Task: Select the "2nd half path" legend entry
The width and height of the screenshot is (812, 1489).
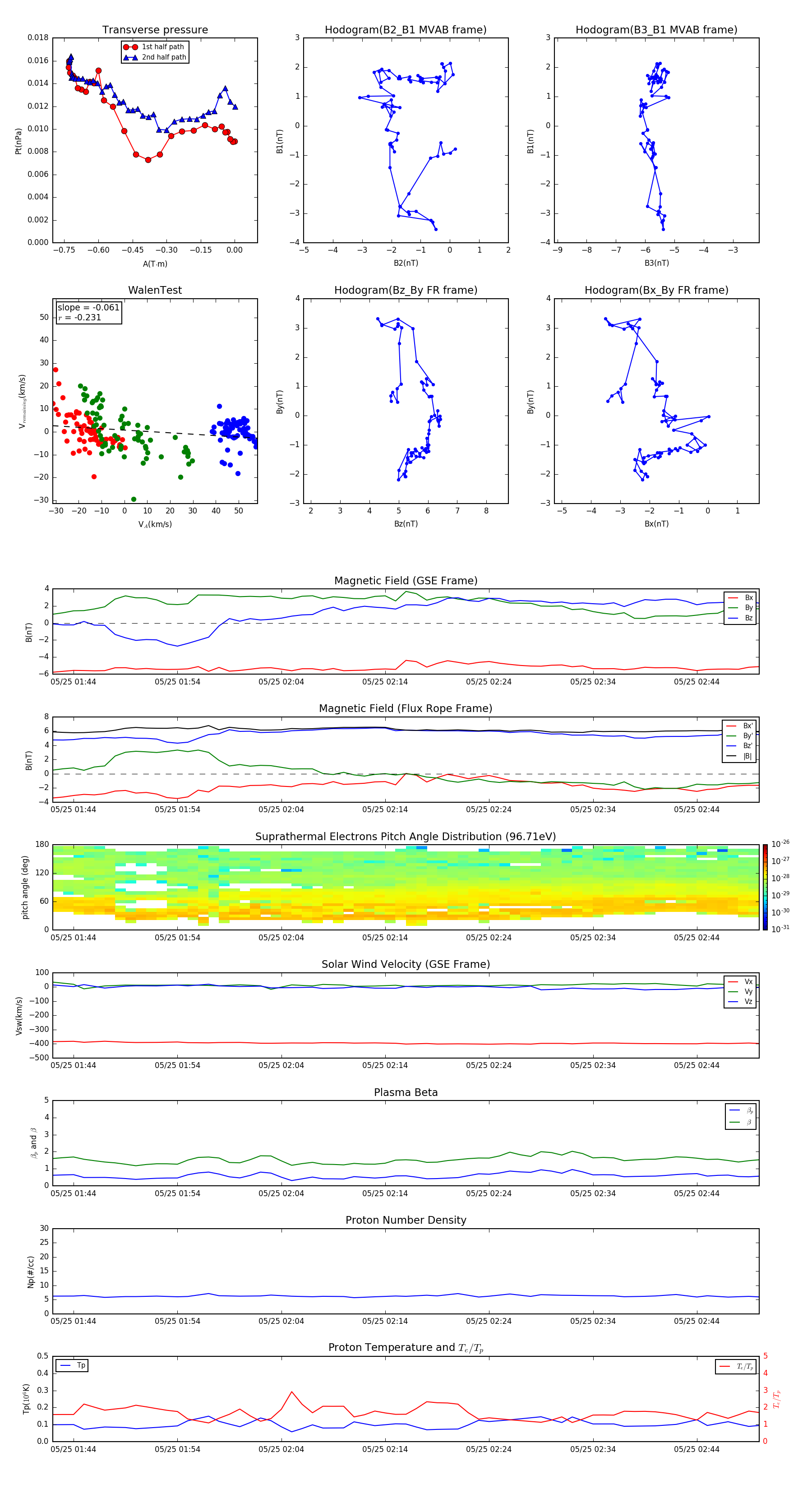Action: click(x=155, y=57)
